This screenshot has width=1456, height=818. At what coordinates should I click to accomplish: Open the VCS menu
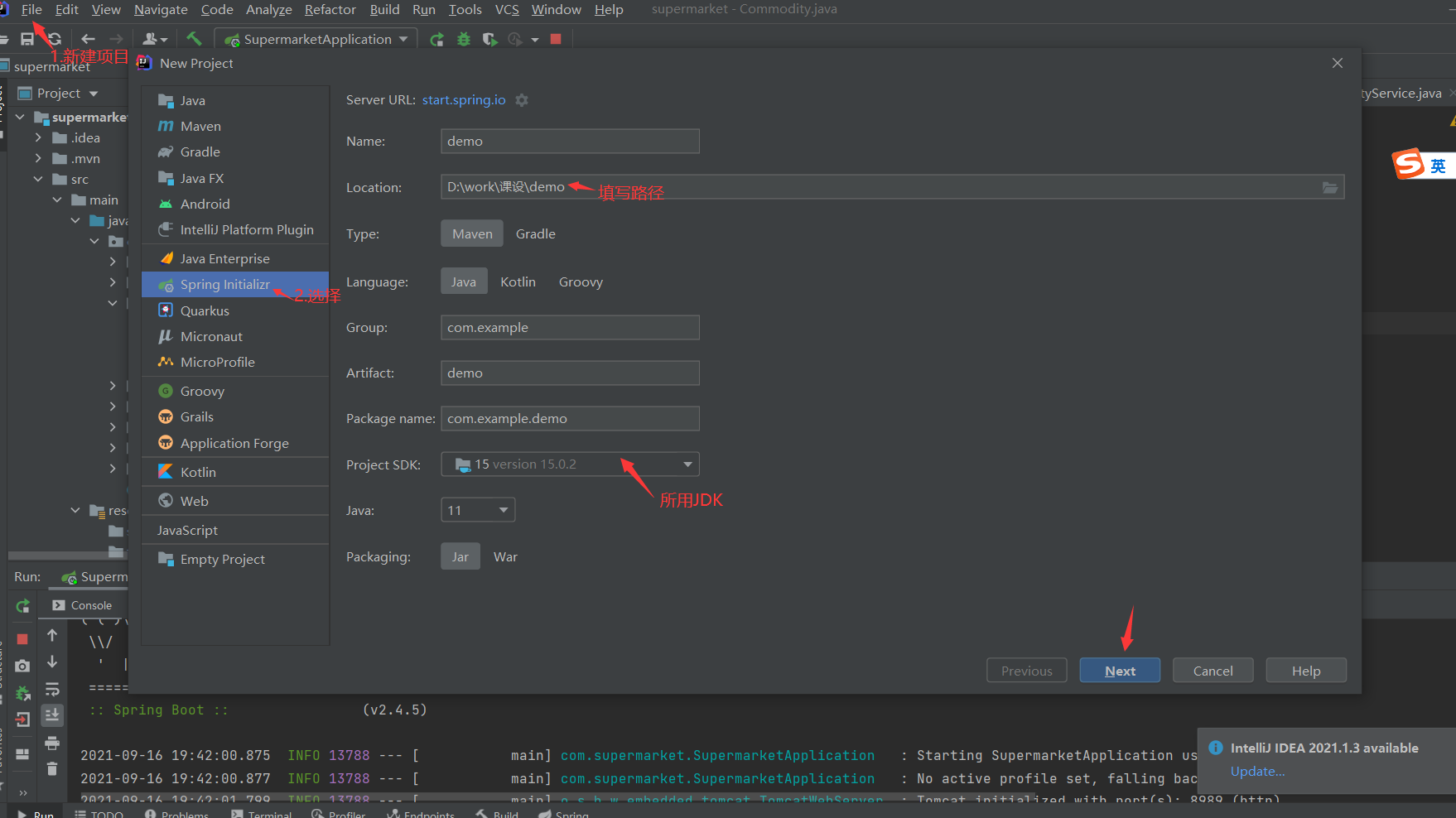pos(507,10)
